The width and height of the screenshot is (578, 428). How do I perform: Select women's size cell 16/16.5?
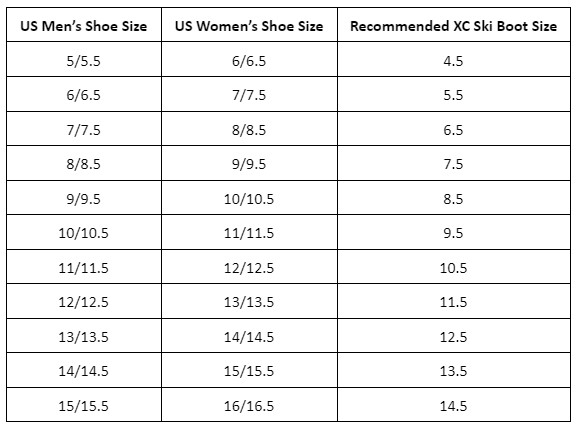coord(249,404)
